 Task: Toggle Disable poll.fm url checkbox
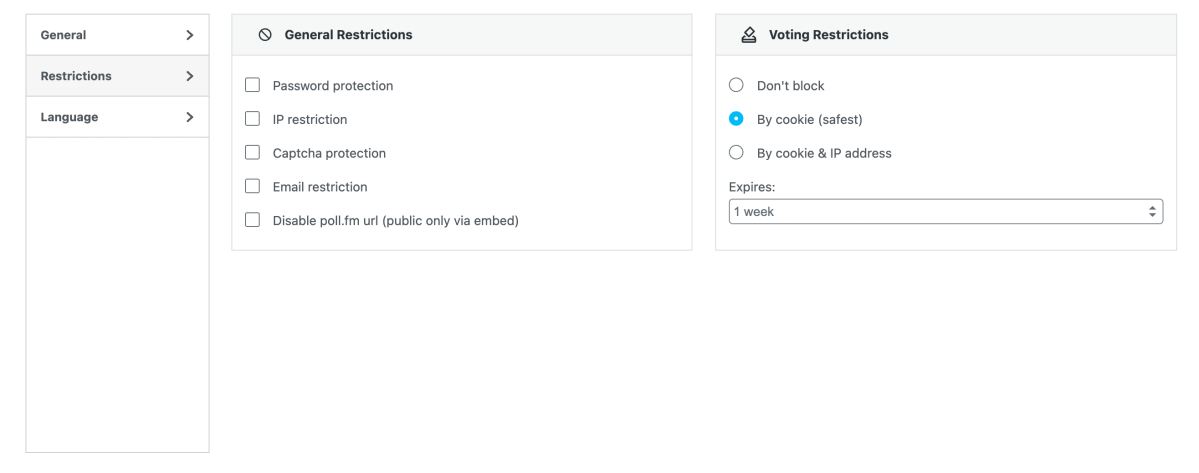(x=253, y=220)
